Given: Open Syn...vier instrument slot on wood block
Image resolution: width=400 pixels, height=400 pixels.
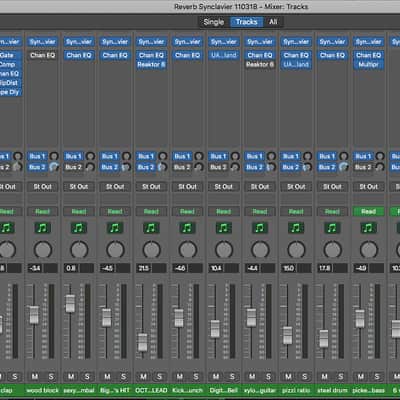Looking at the screenshot, I should (42, 42).
